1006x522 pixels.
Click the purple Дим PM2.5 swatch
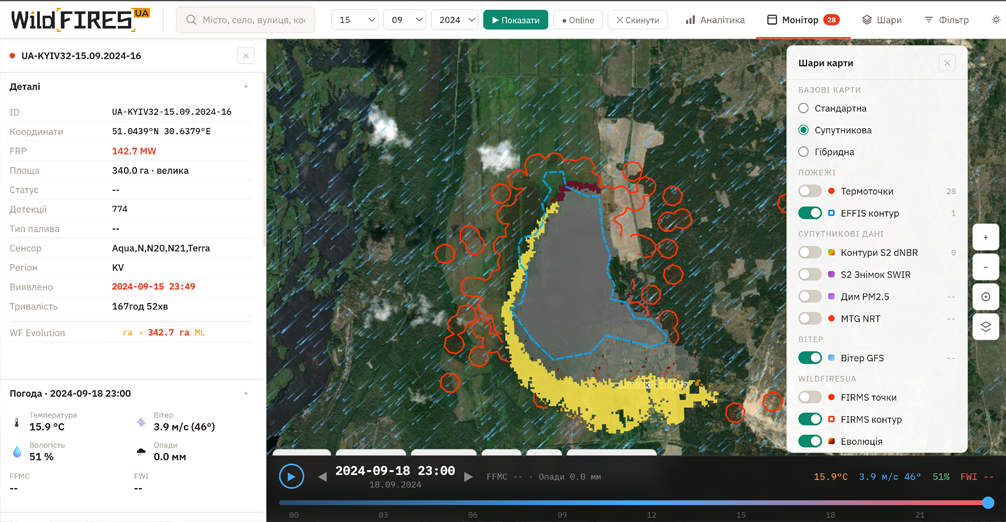(x=831, y=296)
